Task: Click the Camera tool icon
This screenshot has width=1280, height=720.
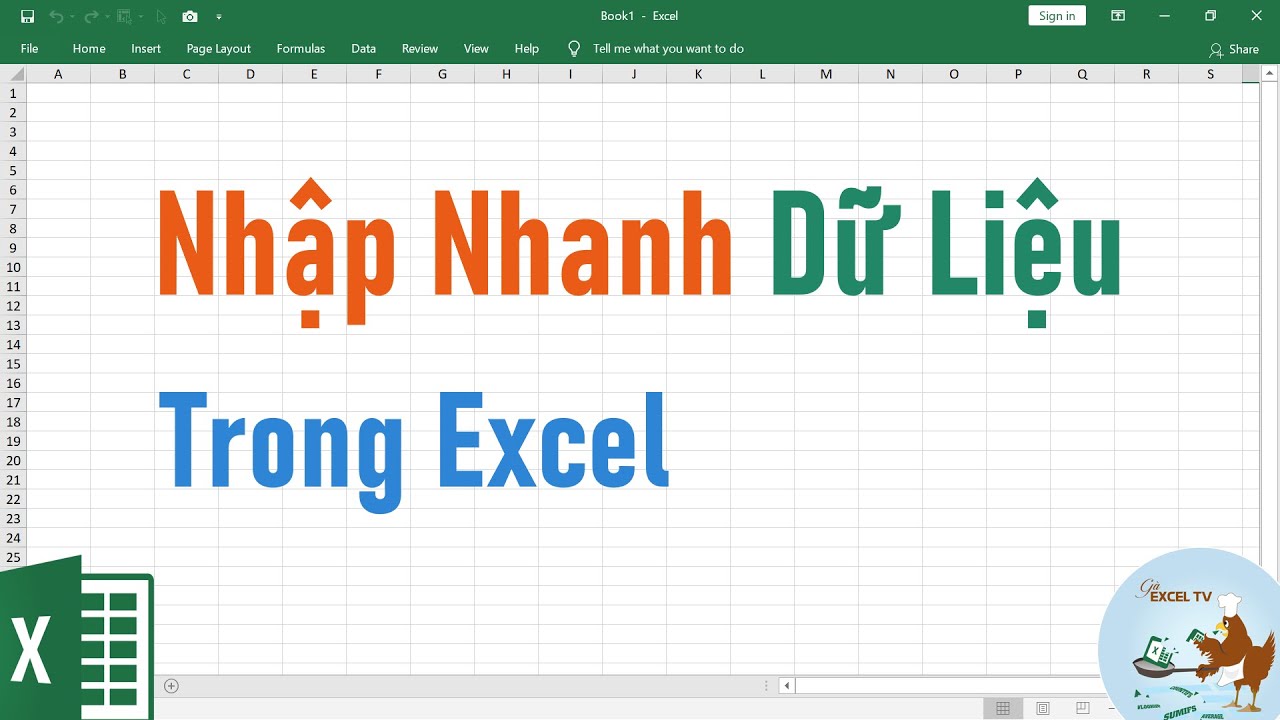Action: 190,16
